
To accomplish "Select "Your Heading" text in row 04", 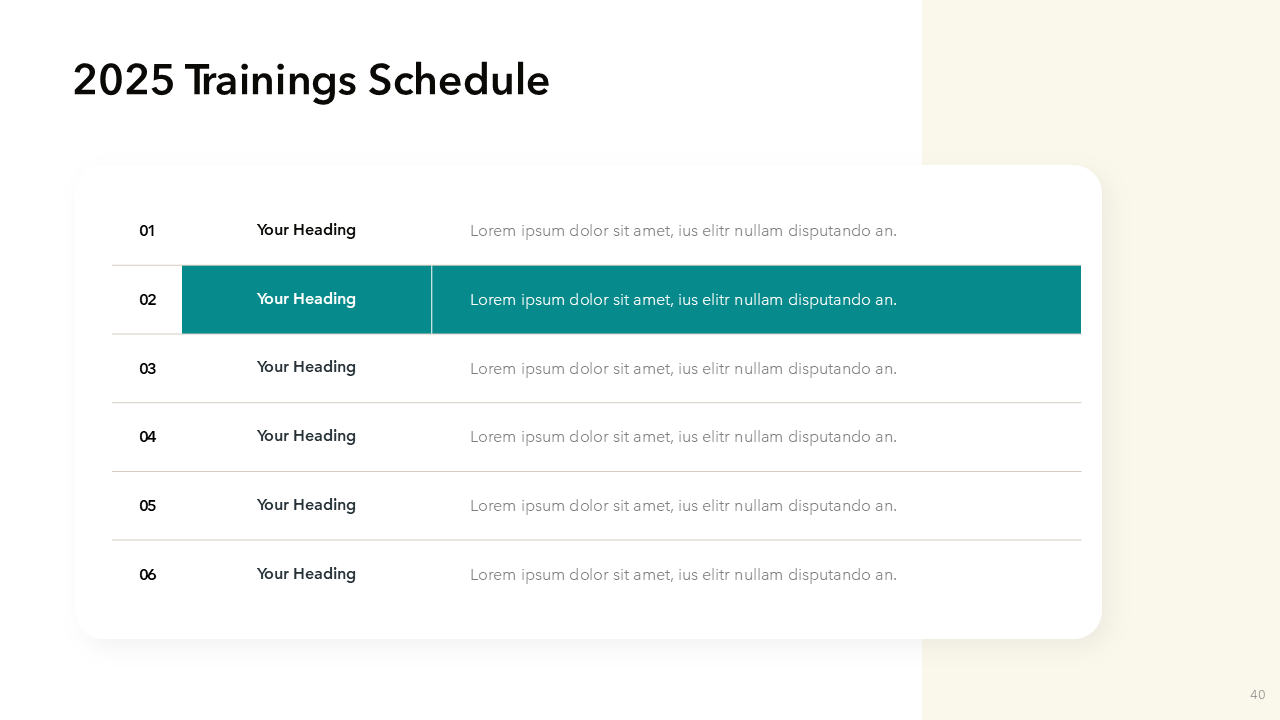I will click(x=306, y=436).
